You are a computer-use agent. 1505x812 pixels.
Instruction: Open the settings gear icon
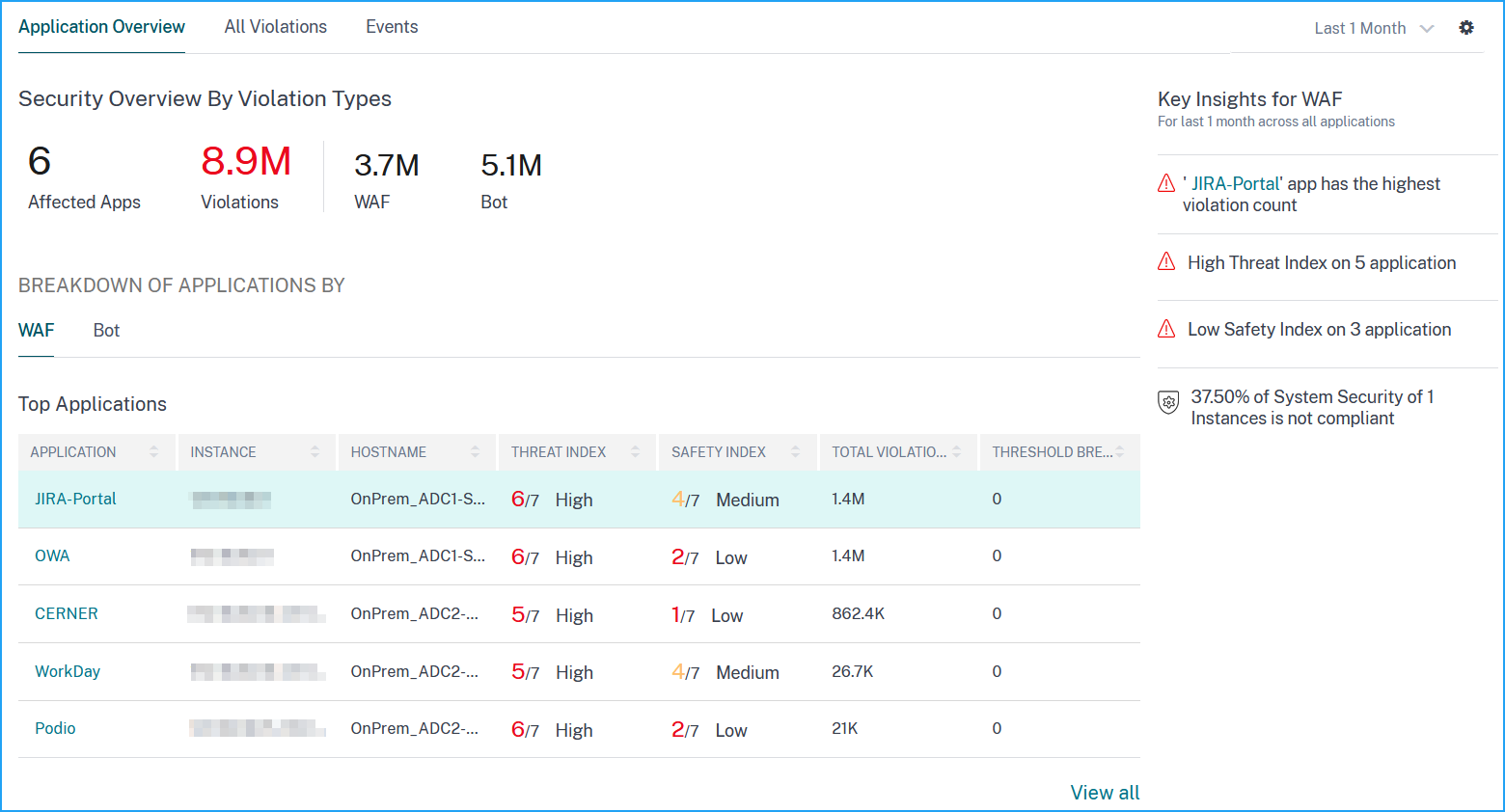pos(1466,28)
